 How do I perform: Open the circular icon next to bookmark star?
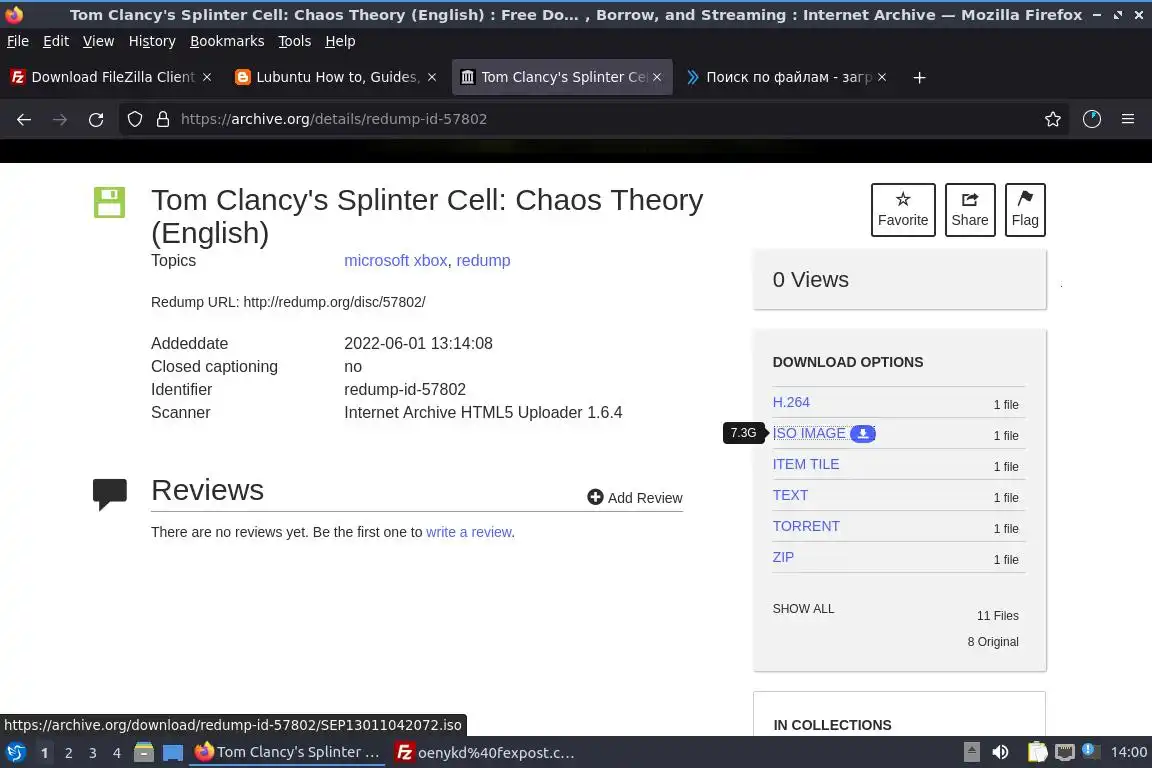1092,119
